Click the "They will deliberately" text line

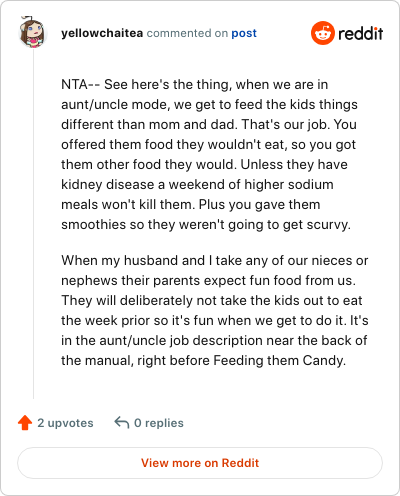pyautogui.click(x=212, y=301)
